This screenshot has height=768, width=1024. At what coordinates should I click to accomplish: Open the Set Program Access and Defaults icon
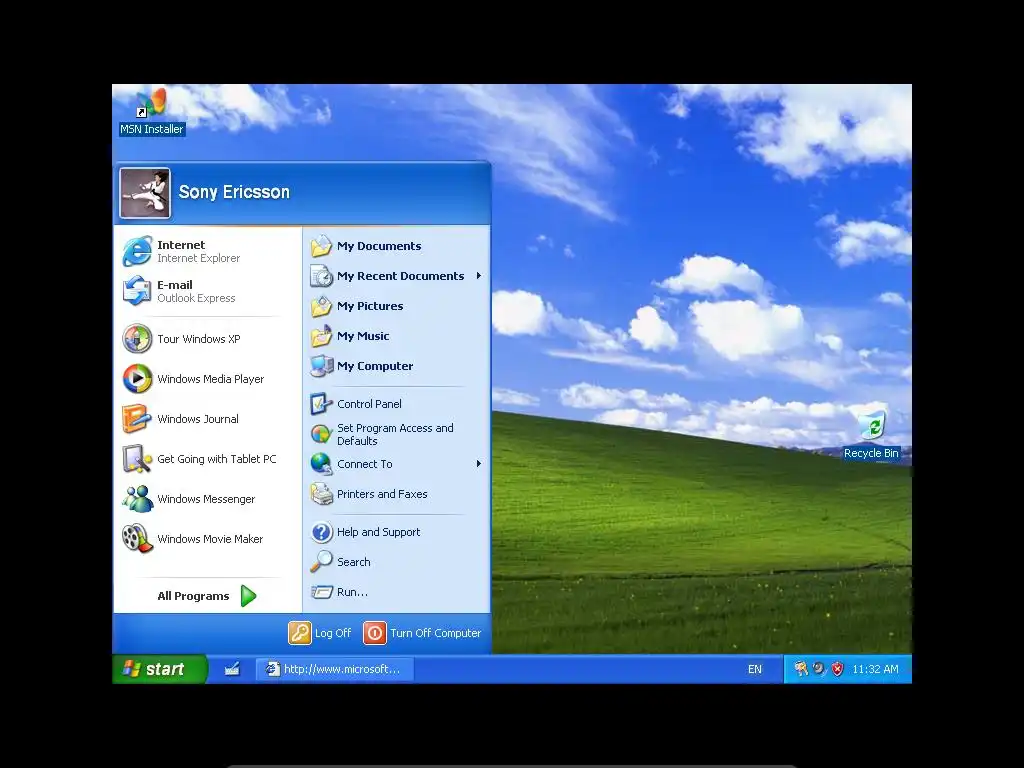[x=321, y=434]
